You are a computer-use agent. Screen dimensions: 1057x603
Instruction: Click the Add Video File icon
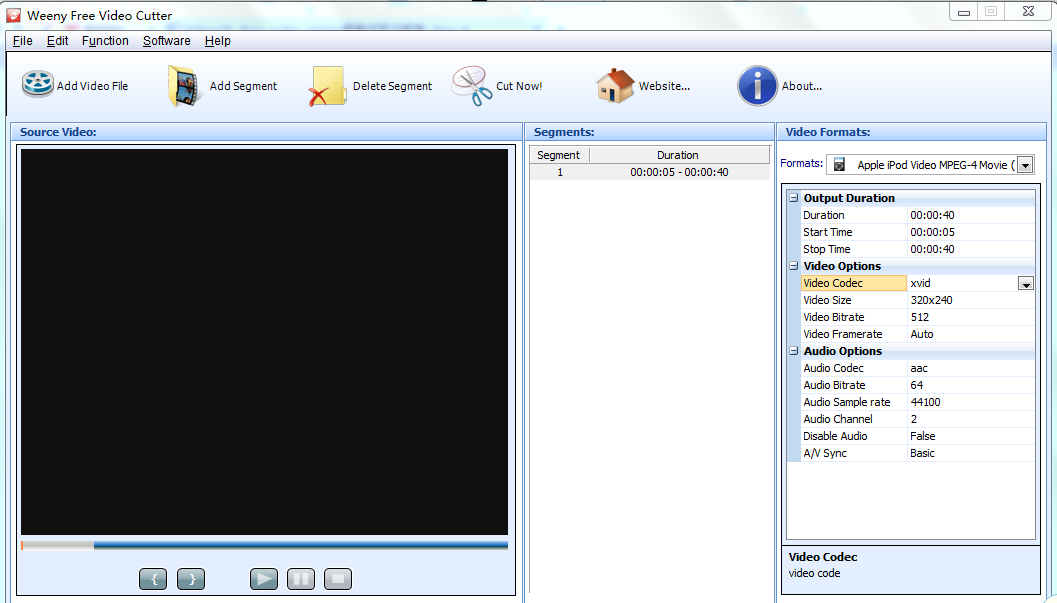click(x=37, y=85)
